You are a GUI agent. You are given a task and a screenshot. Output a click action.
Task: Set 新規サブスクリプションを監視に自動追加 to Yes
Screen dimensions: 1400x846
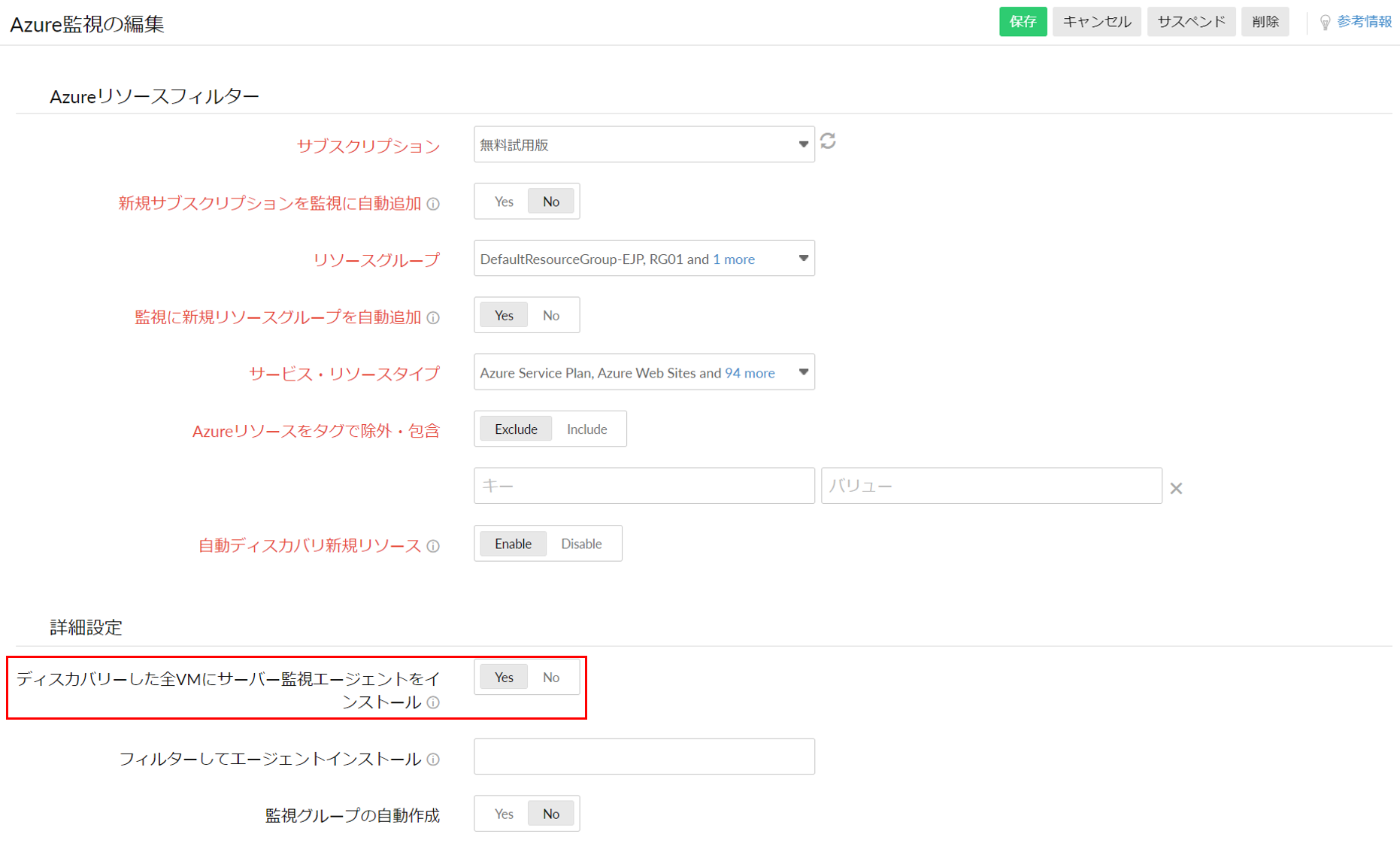(503, 201)
